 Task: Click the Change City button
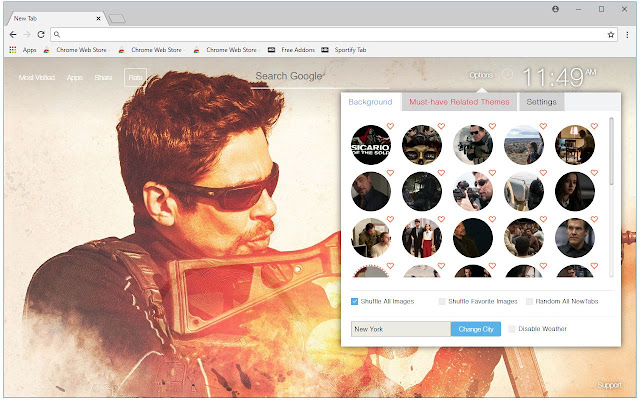(476, 329)
